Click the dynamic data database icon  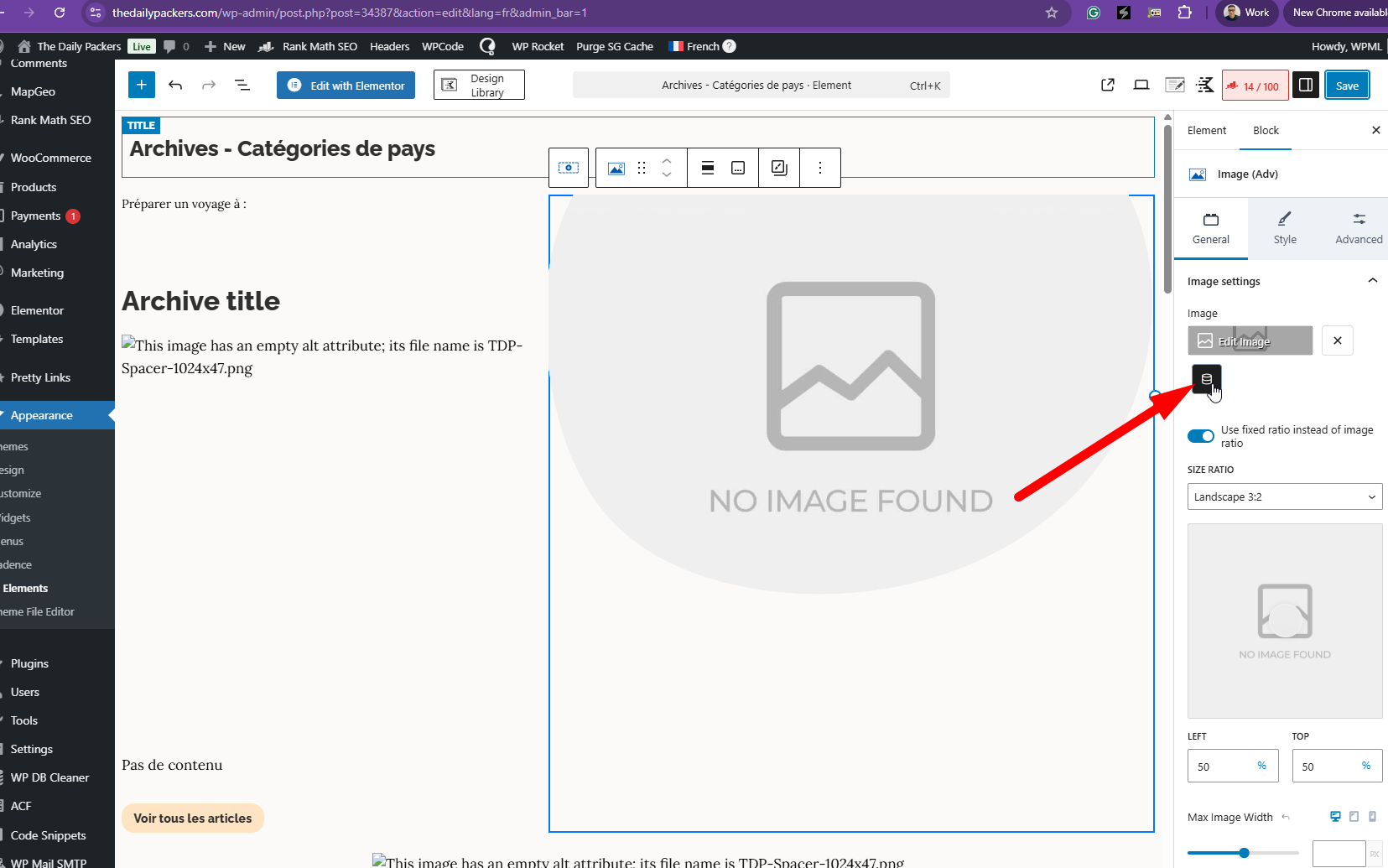1206,379
